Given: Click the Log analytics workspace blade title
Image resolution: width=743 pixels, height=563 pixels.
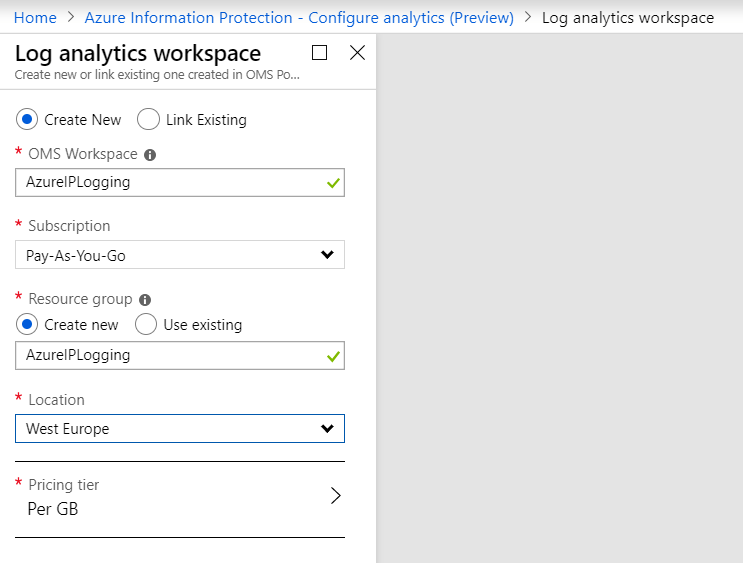Looking at the screenshot, I should click(x=138, y=53).
